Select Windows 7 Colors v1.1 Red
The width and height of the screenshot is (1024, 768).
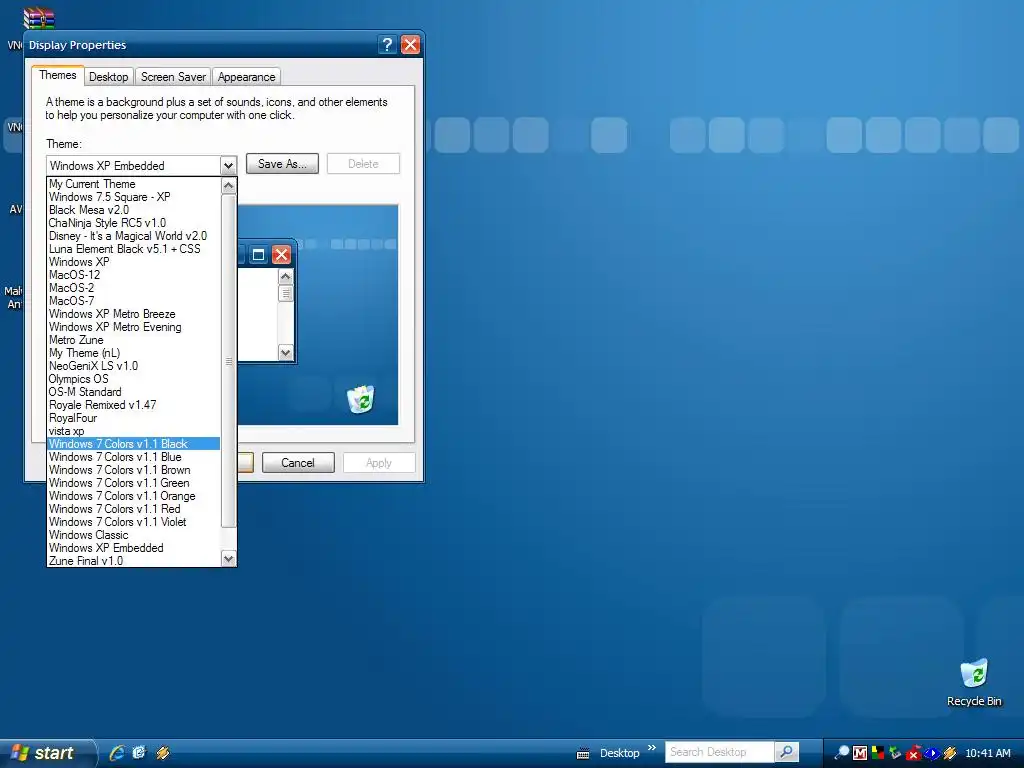(134, 509)
